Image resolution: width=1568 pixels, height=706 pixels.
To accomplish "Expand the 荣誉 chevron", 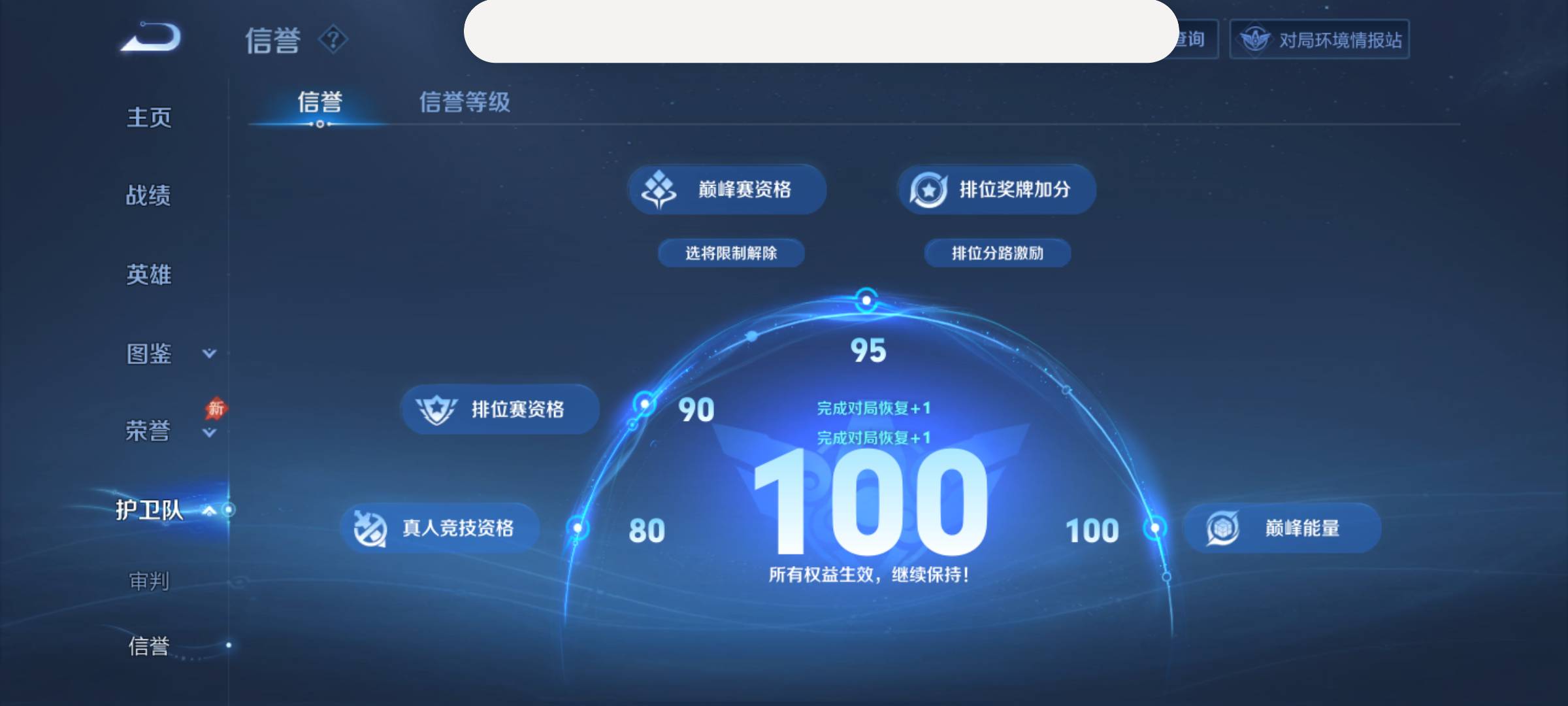I will click(209, 433).
